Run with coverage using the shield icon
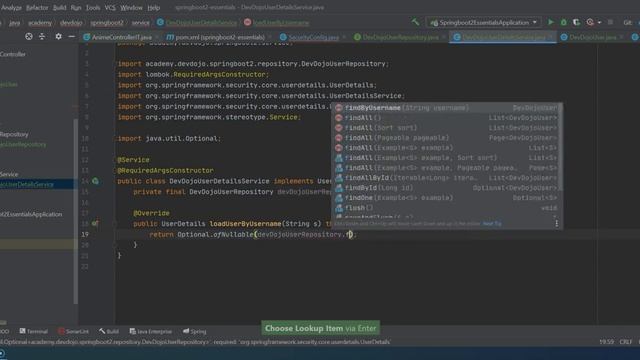 [576, 22]
